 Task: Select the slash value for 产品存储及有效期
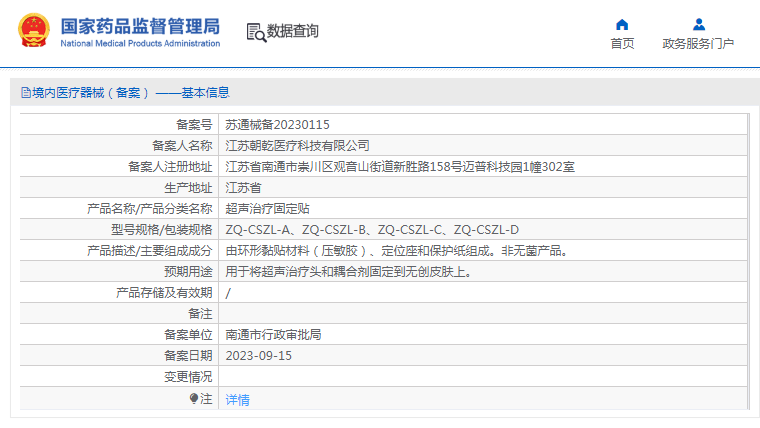tap(228, 293)
